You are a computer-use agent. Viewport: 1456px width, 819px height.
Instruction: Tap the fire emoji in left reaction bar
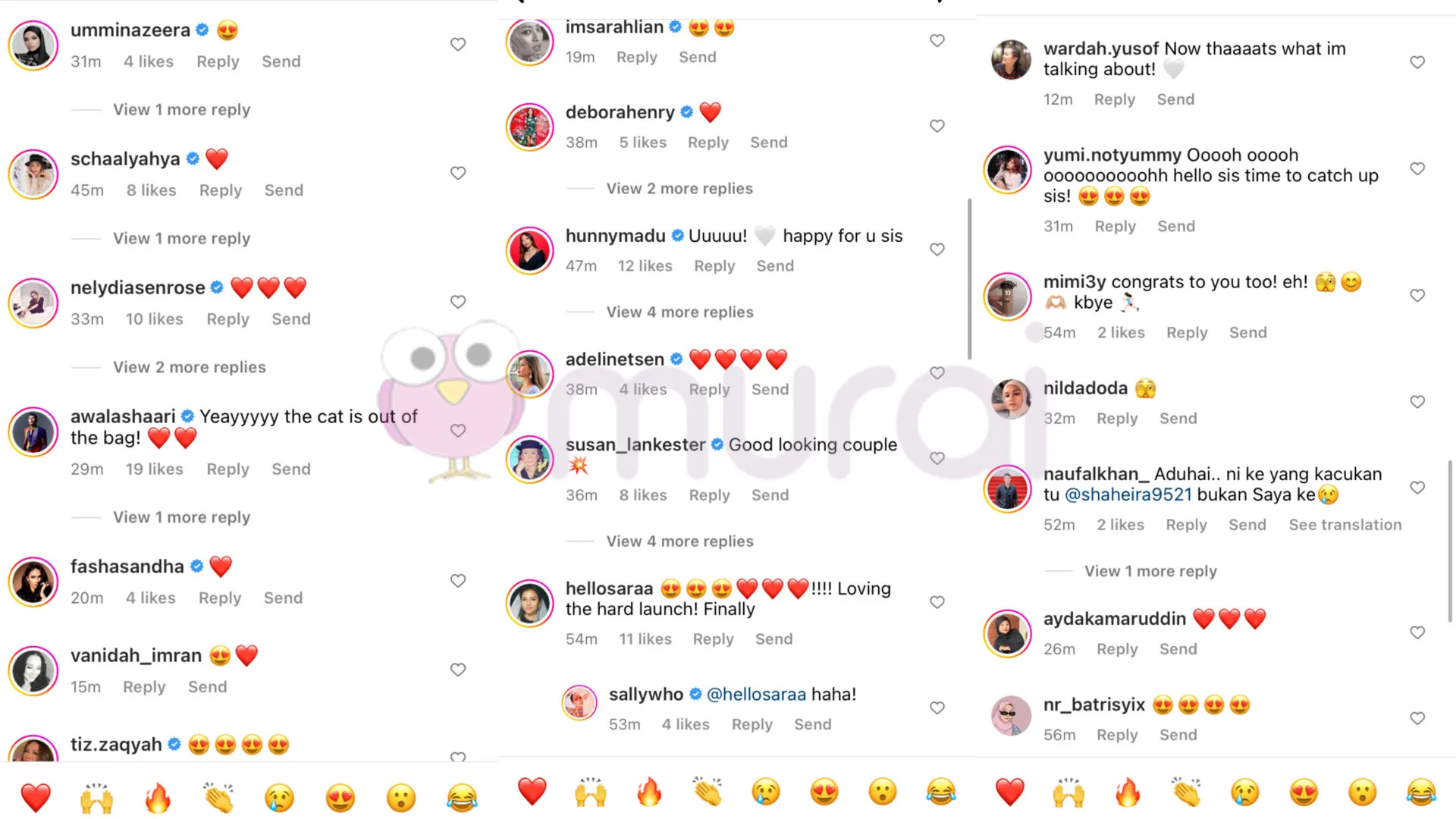click(158, 798)
